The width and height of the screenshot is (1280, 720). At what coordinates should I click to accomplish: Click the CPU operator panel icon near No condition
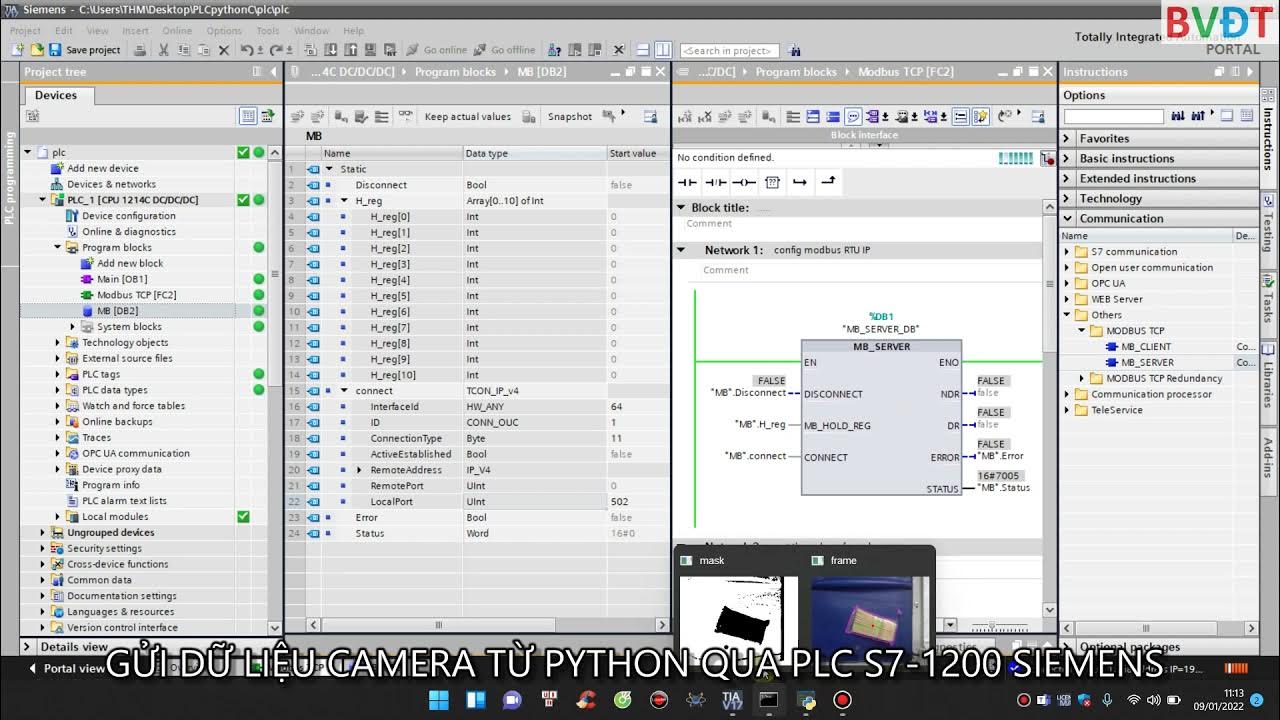(1048, 158)
